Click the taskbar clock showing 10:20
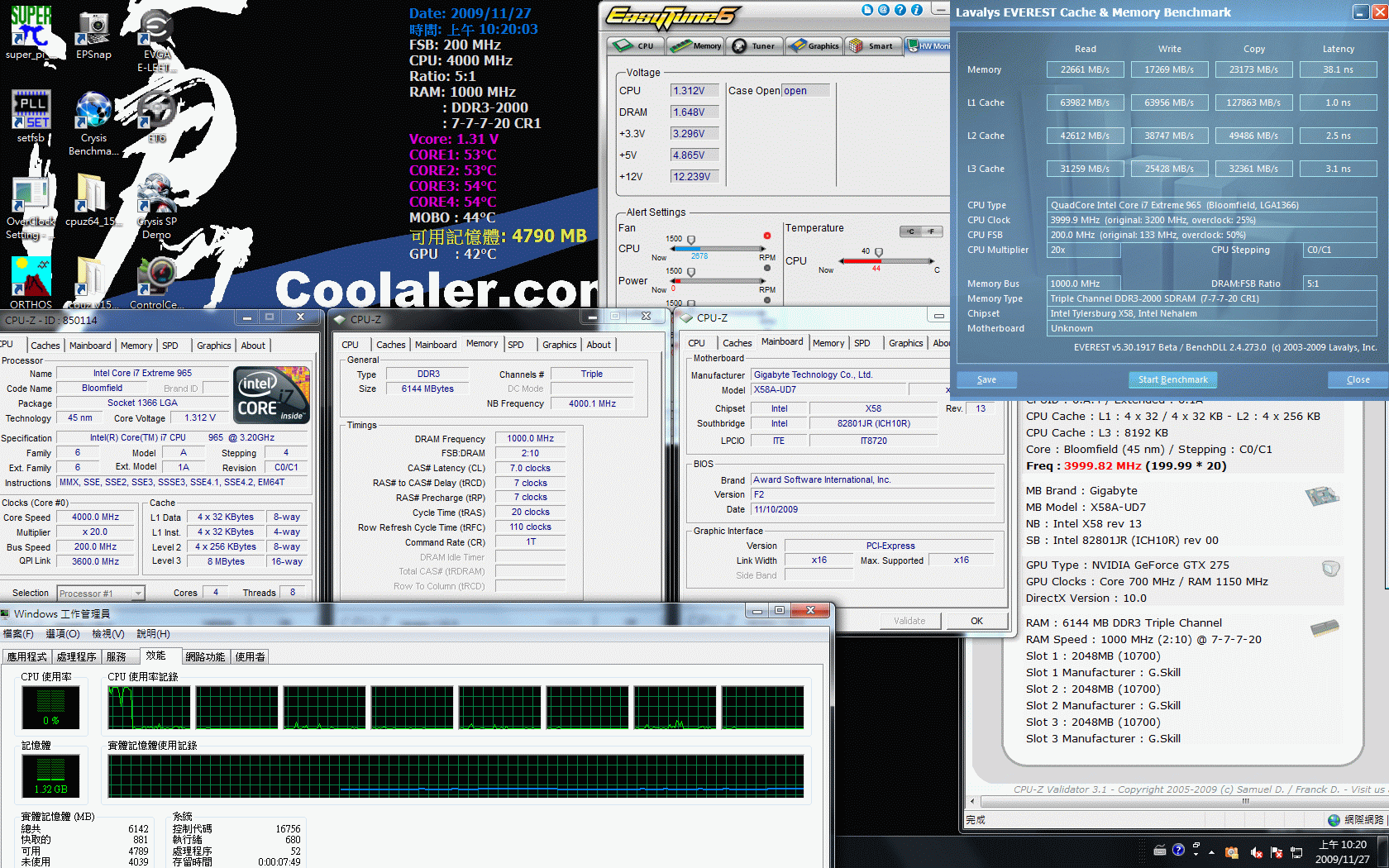 (1343, 852)
